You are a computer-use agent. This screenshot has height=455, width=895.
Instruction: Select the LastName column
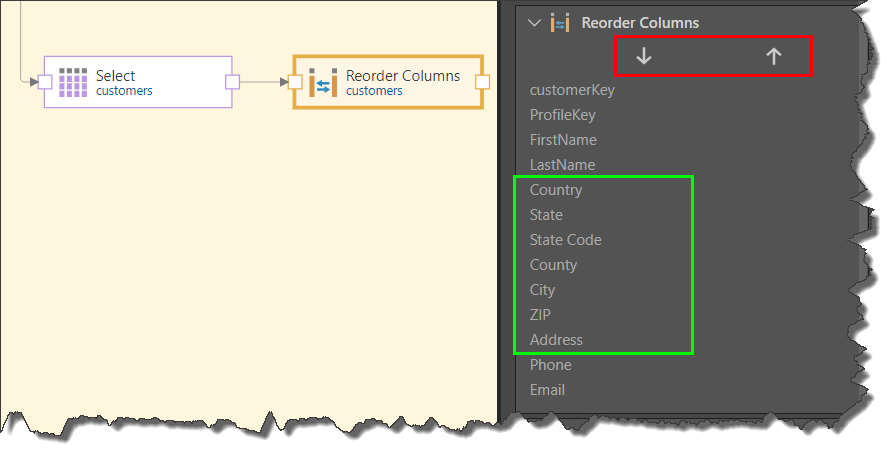[562, 165]
